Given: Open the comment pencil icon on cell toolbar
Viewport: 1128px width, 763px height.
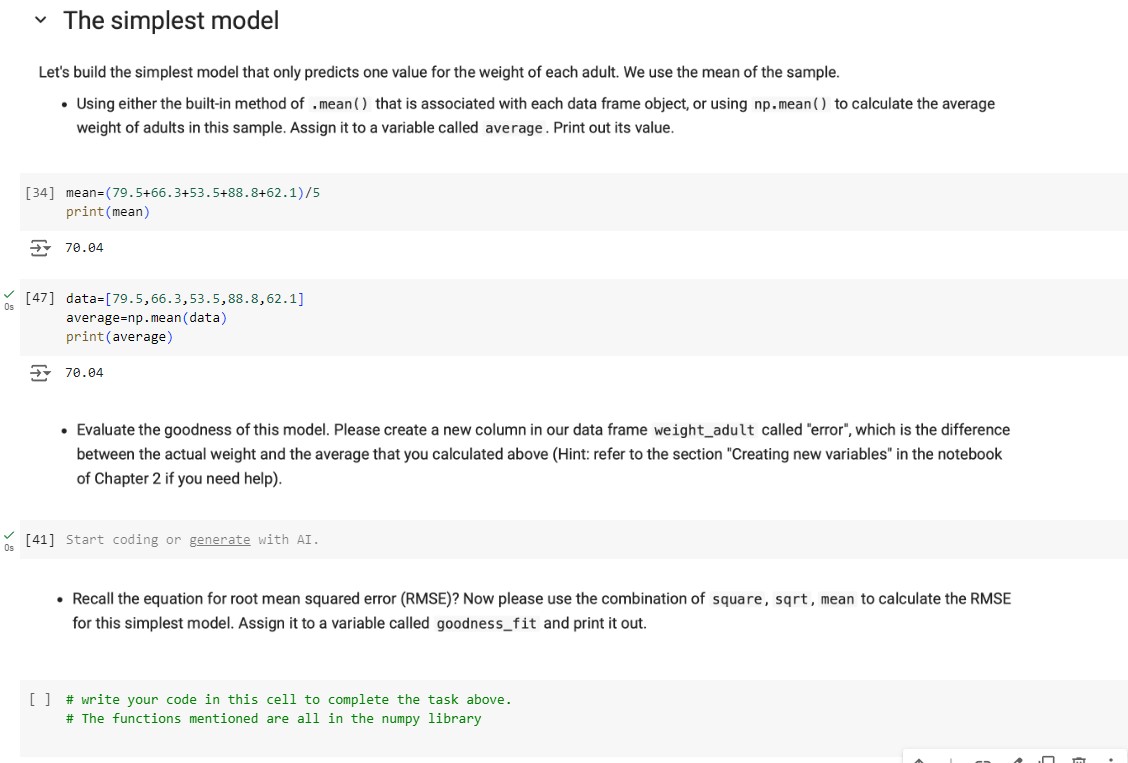Looking at the screenshot, I should click(1016, 758).
